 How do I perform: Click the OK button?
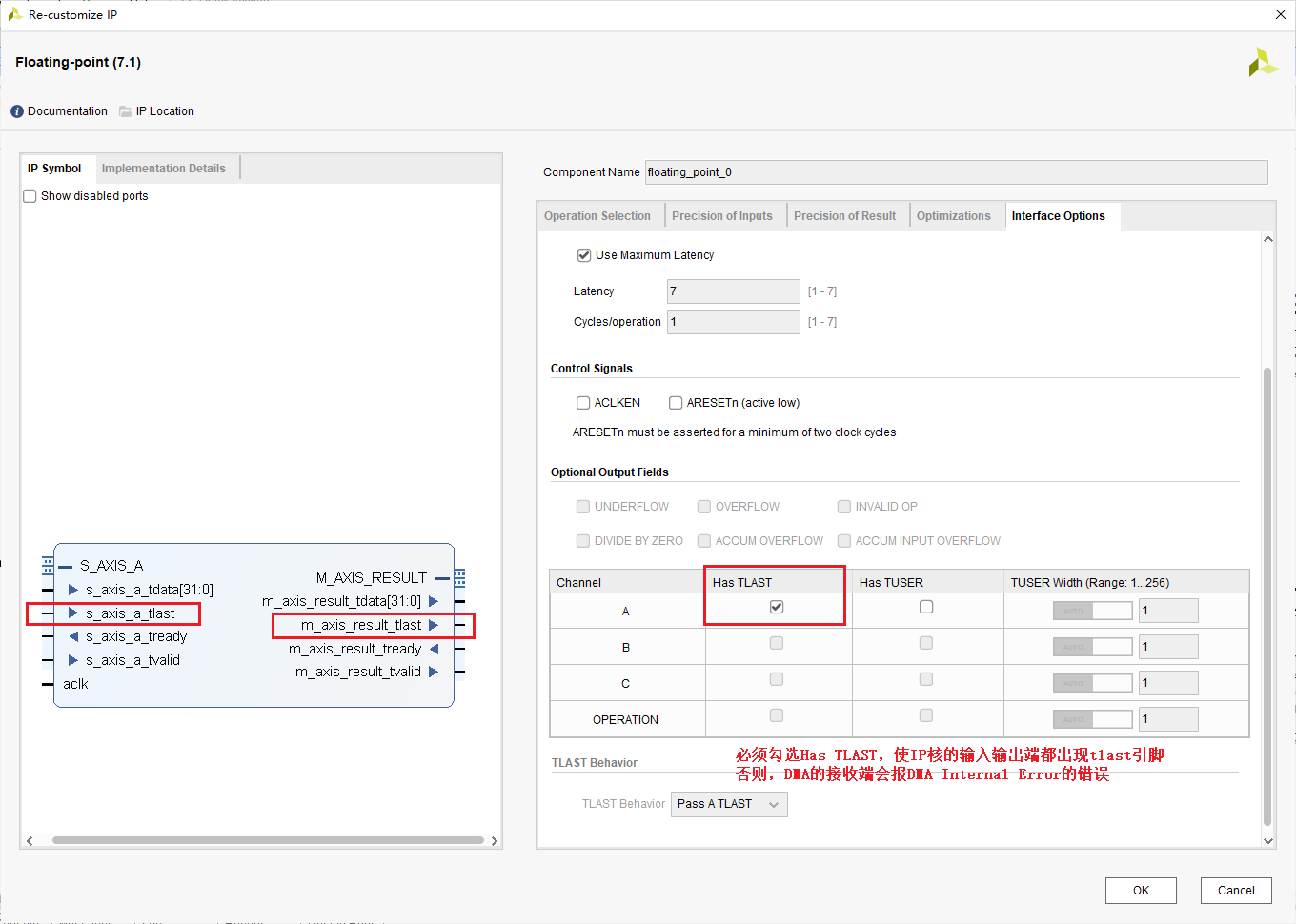click(x=1141, y=891)
